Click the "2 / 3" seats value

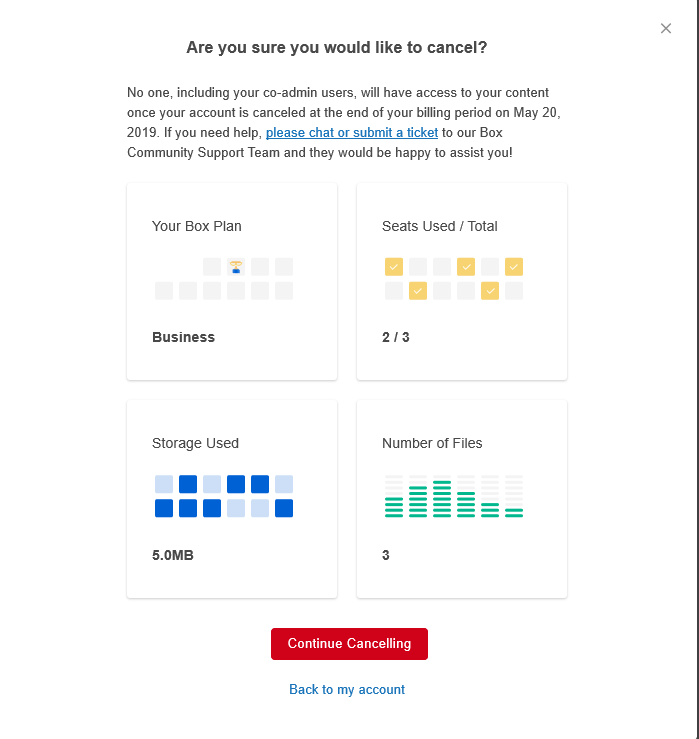pos(396,337)
